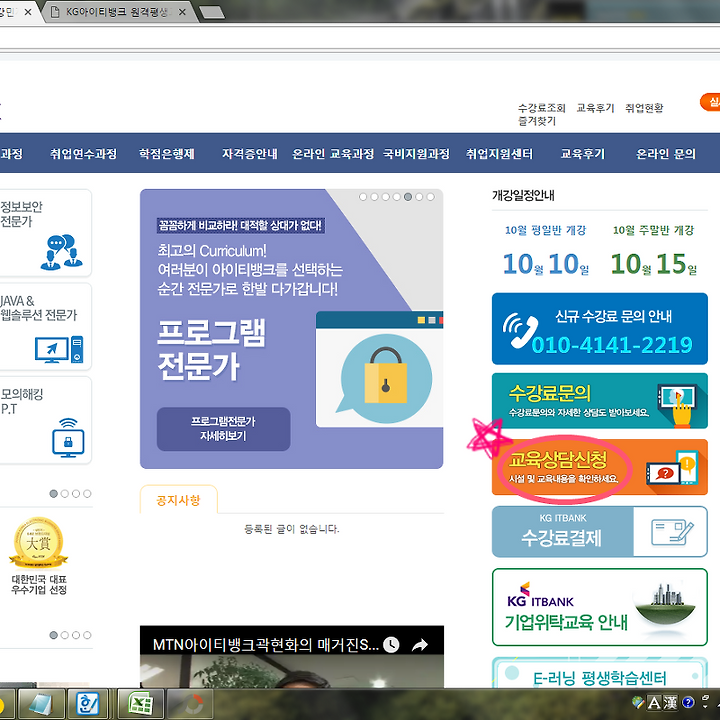This screenshot has width=720, height=720.
Task: Click the city globe image on 기업위탁교육
Action: [x=666, y=603]
